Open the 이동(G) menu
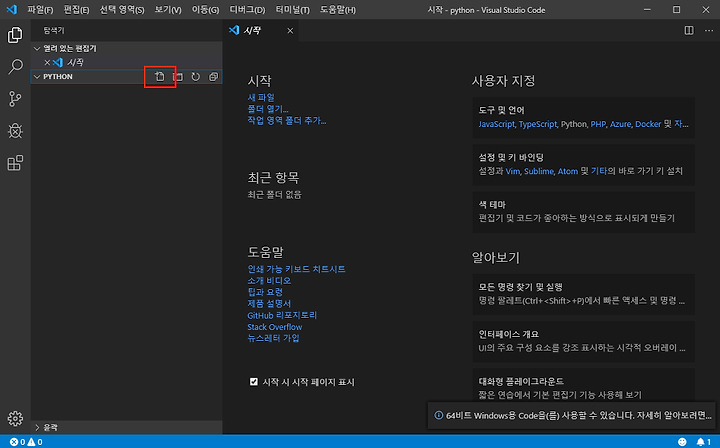The image size is (720, 448). point(205,10)
